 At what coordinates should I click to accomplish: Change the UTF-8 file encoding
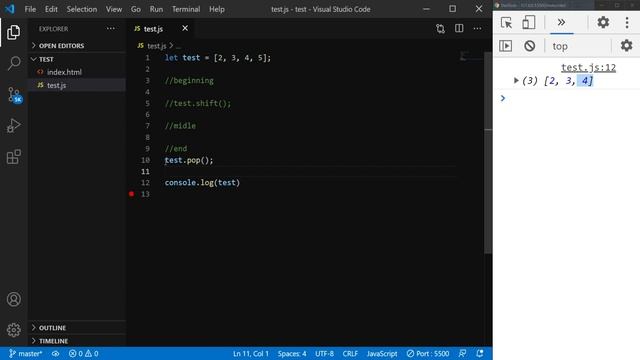tap(324, 353)
